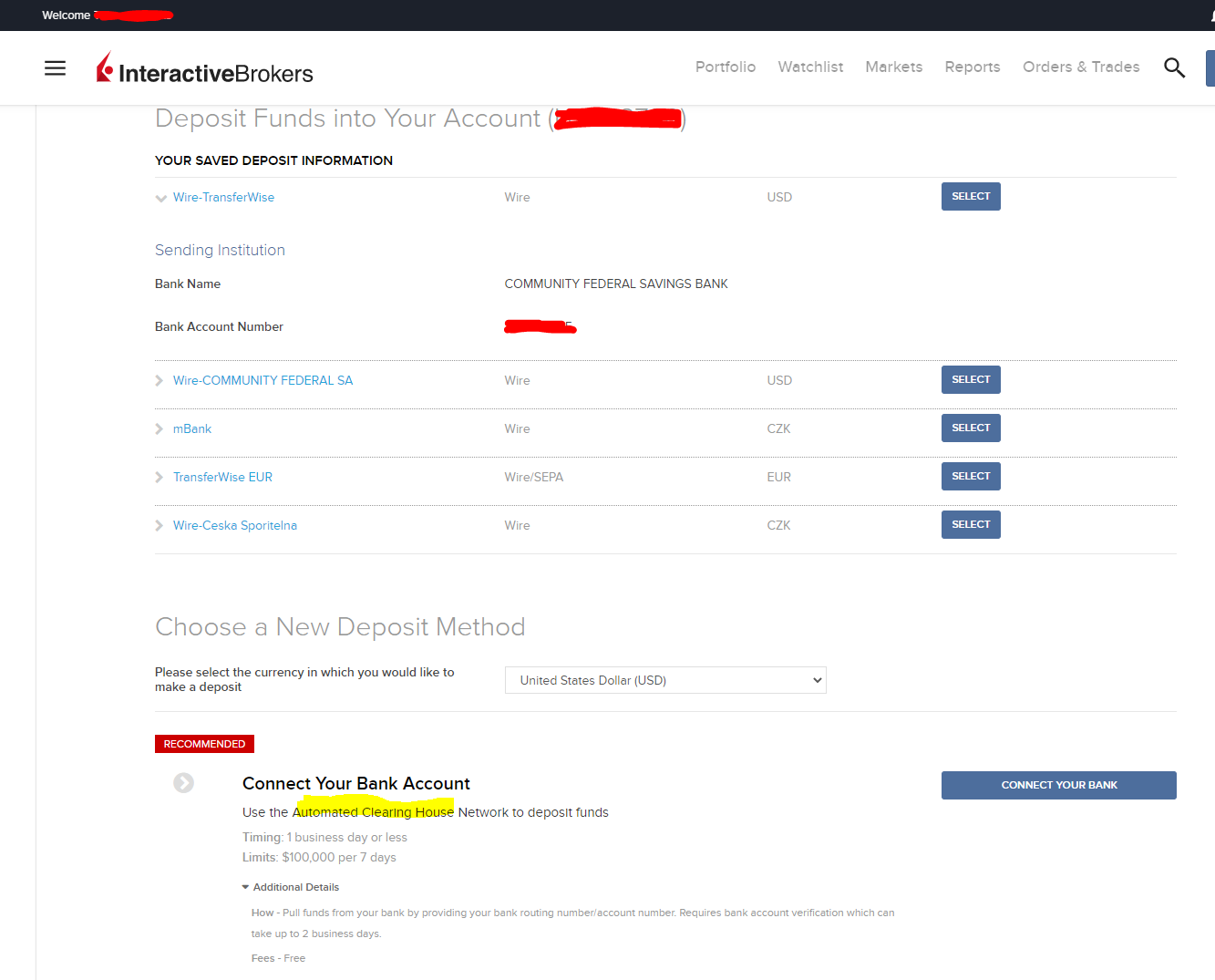Screen dimensions: 1215x980
Task: Click the Timing 1 business day text
Action: 324,837
